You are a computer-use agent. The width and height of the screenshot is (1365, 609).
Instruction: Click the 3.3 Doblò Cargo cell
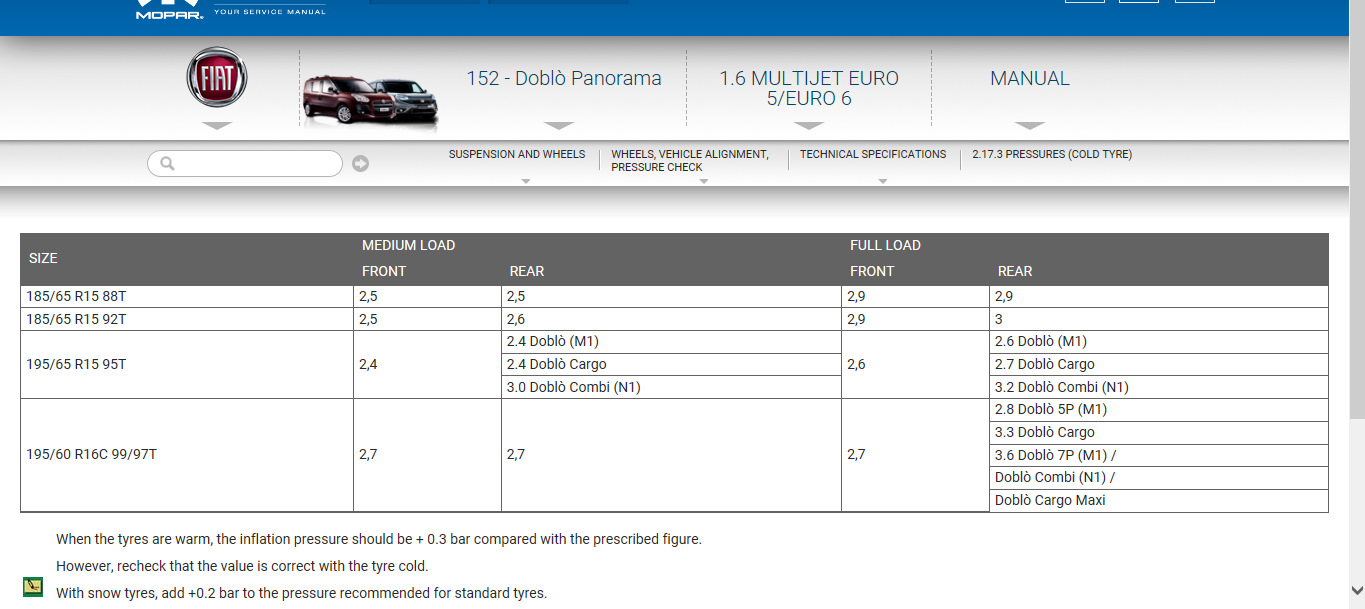pyautogui.click(x=1159, y=432)
